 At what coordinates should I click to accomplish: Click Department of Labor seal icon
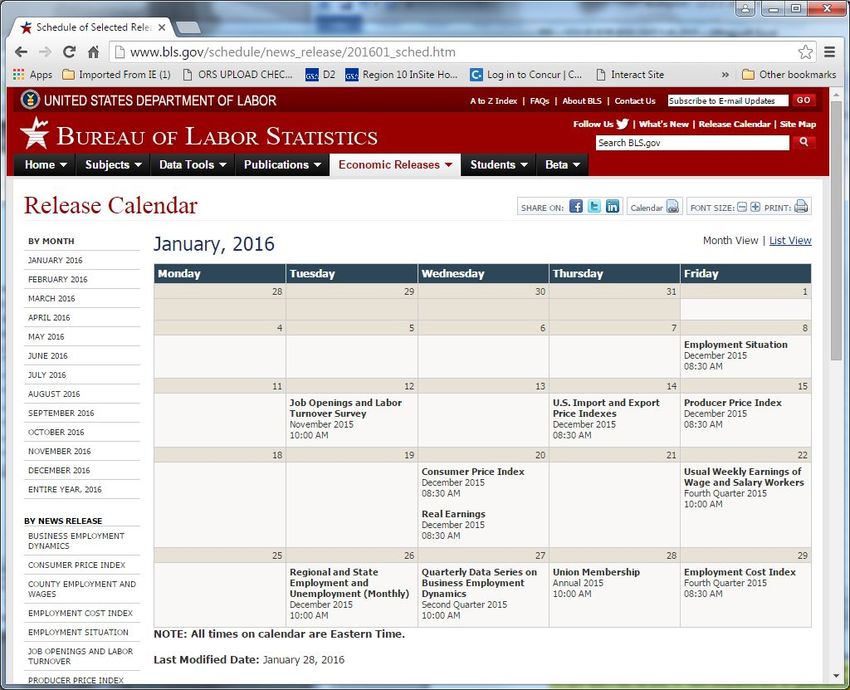click(x=30, y=100)
